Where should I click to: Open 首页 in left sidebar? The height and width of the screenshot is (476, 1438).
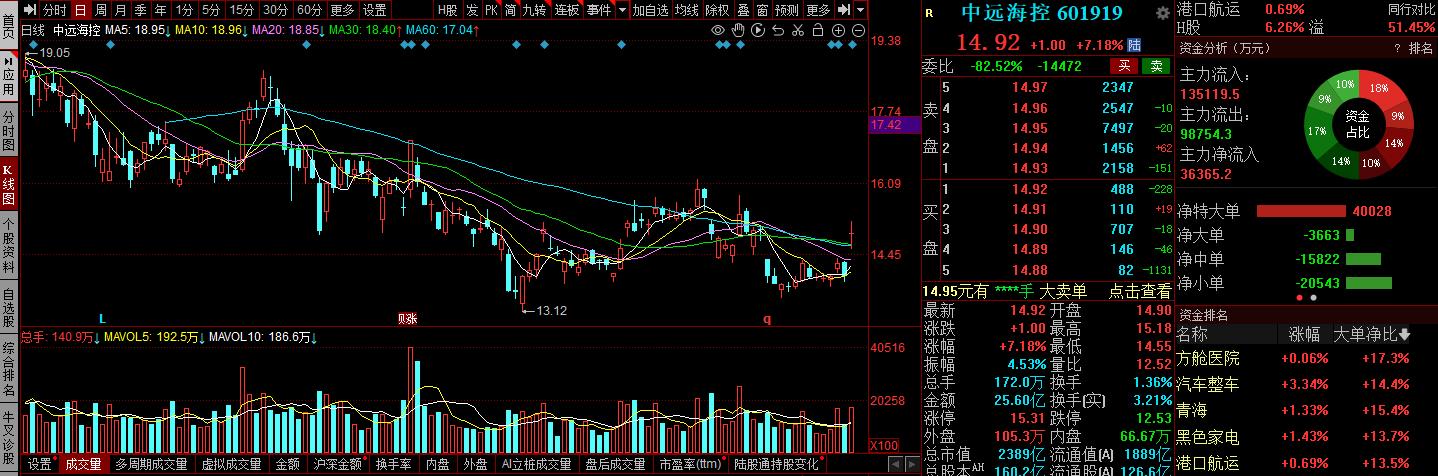tap(8, 26)
